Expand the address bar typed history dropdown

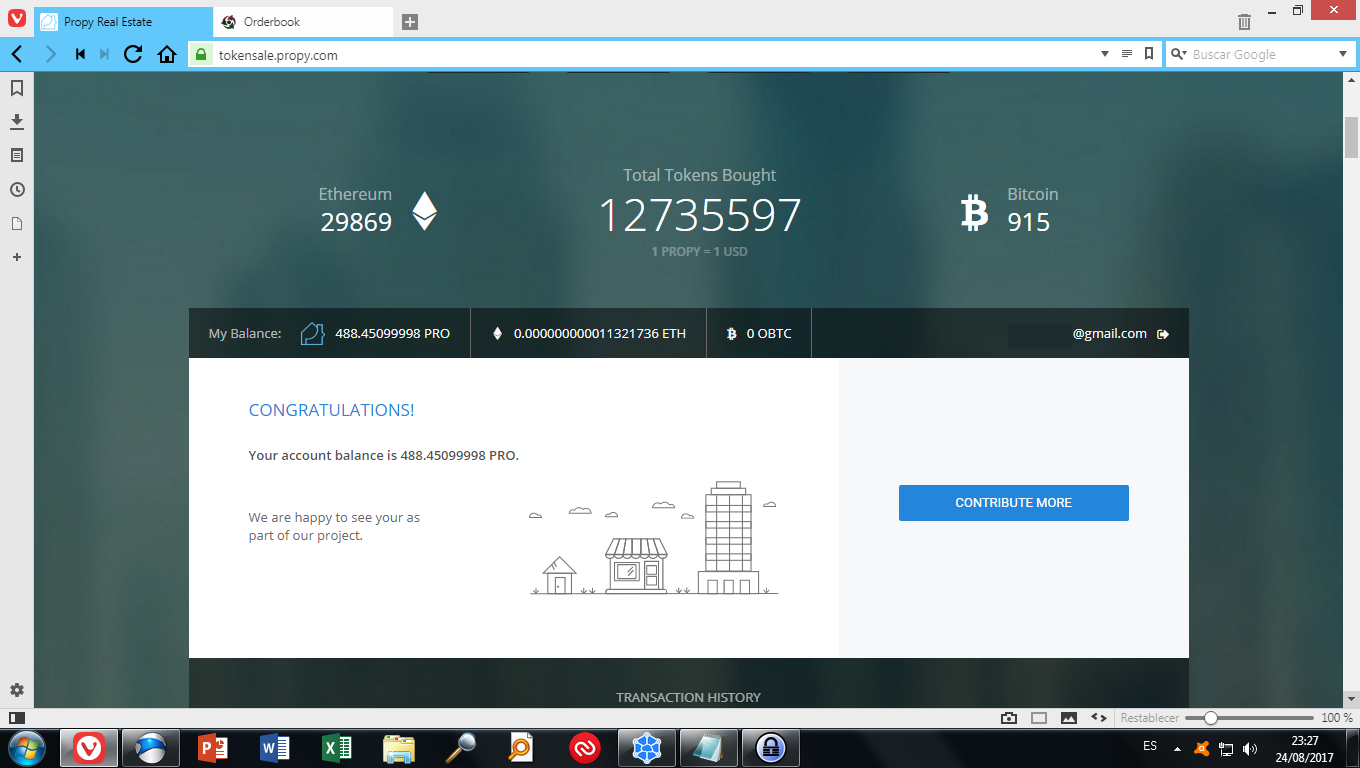[1105, 54]
